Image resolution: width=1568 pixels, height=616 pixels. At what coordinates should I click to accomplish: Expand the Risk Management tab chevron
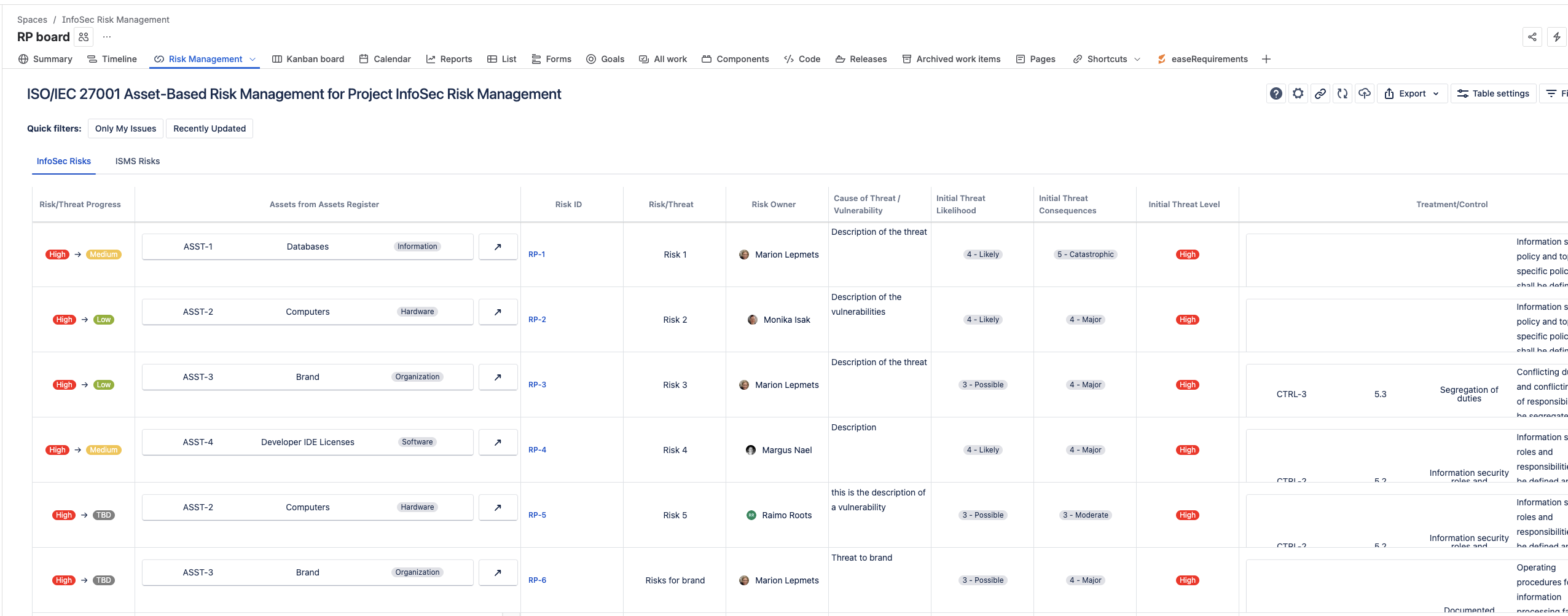pyautogui.click(x=253, y=59)
